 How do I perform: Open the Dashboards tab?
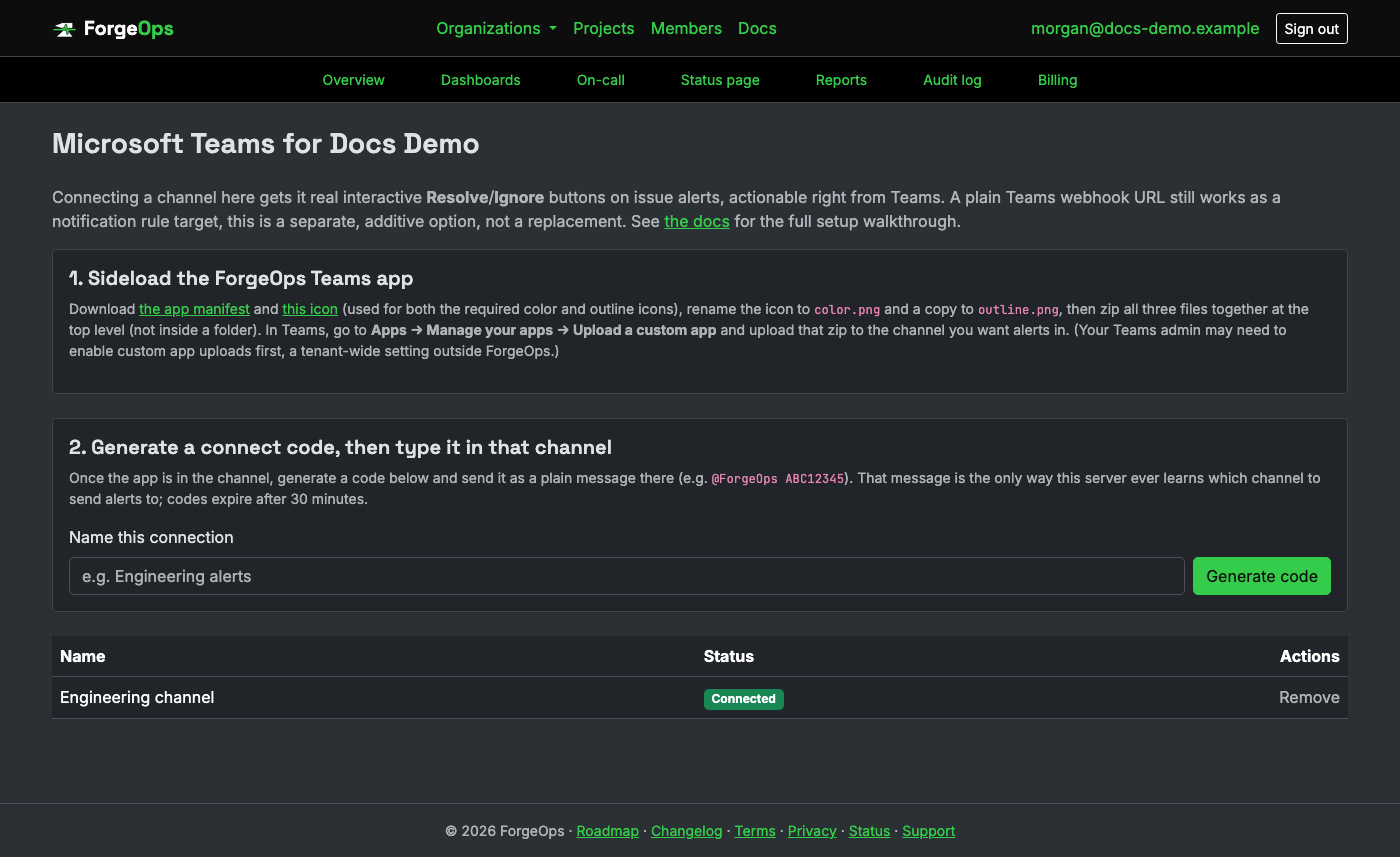click(x=480, y=80)
